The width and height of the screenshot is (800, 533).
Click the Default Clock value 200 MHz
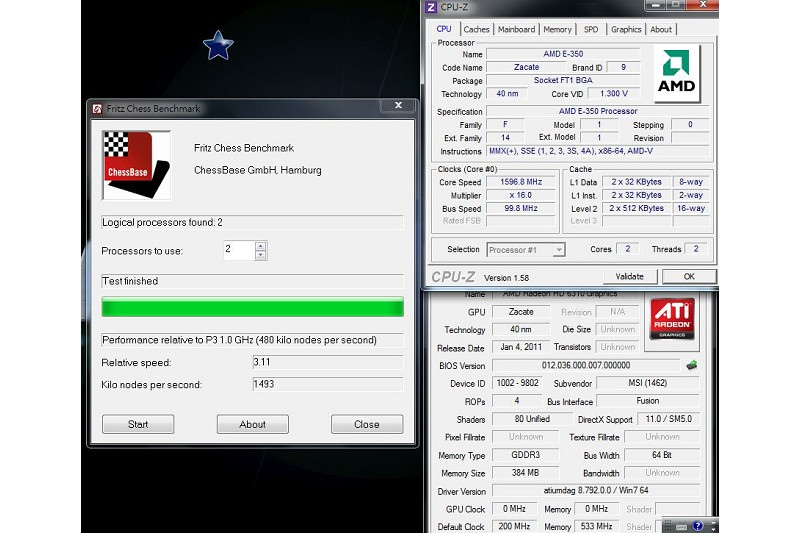pos(514,526)
